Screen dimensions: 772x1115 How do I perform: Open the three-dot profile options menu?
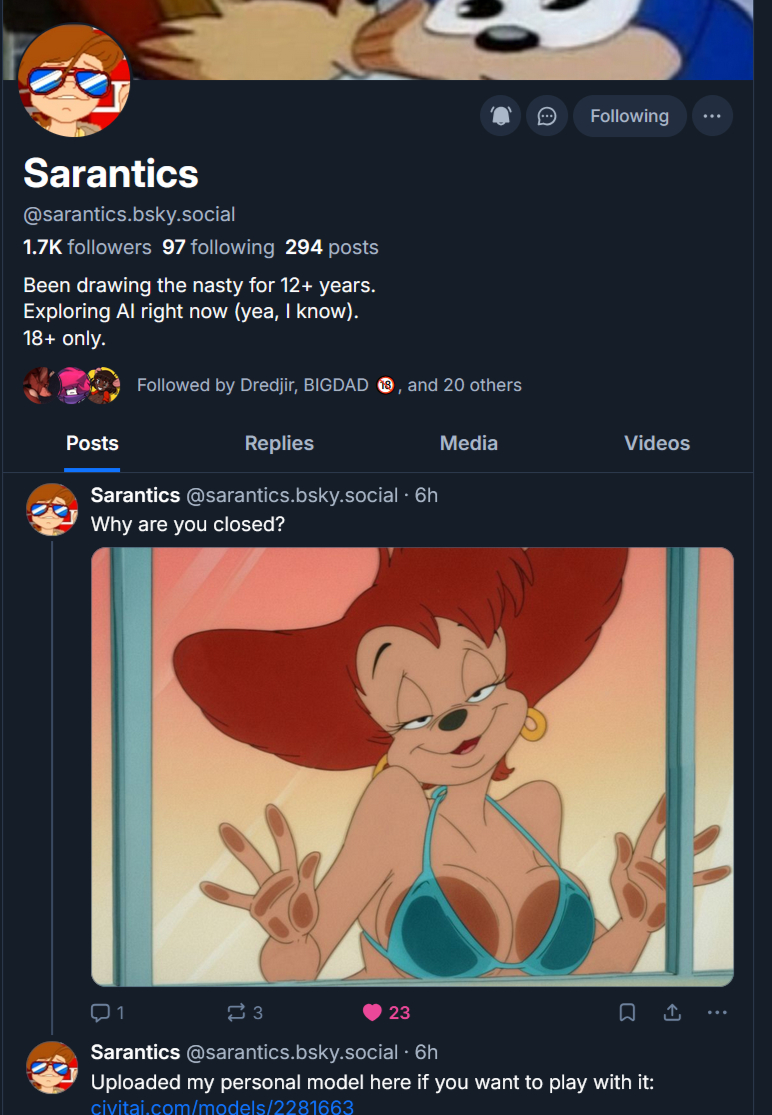click(x=711, y=116)
